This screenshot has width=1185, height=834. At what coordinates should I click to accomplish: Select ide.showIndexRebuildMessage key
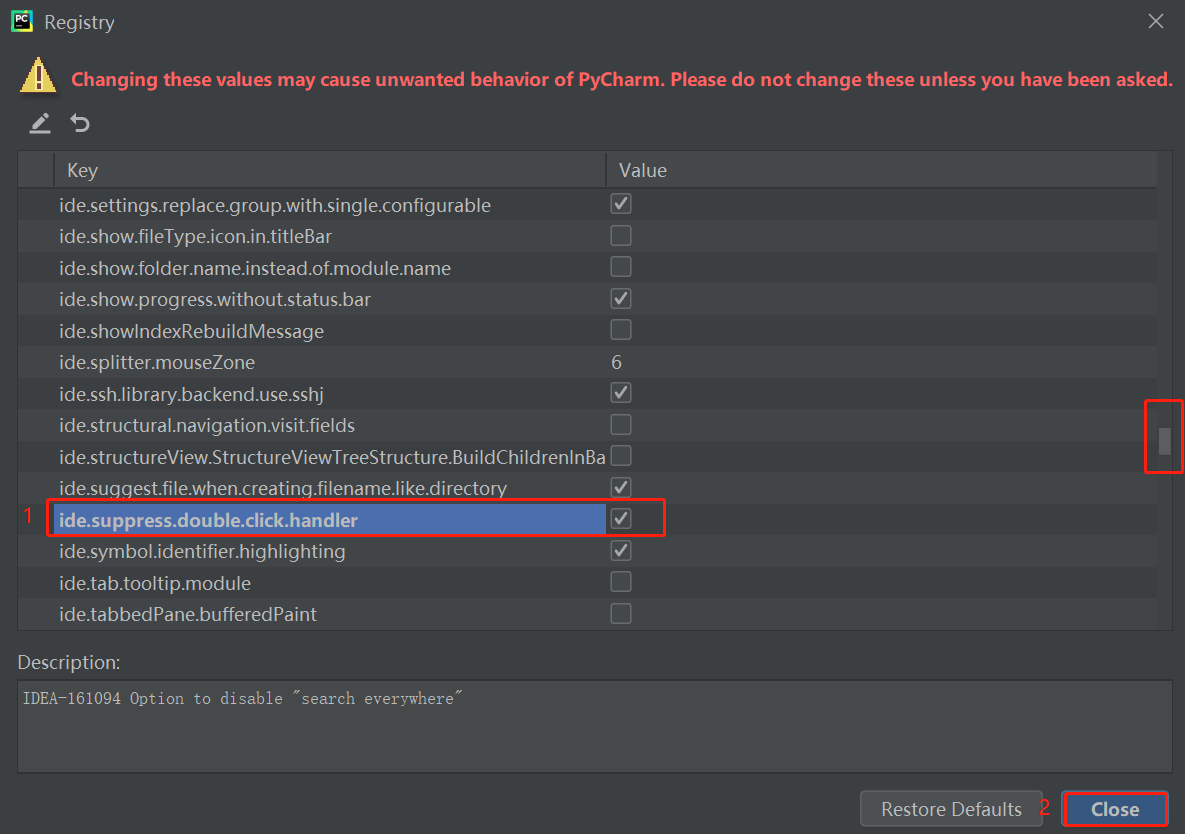[x=191, y=332]
